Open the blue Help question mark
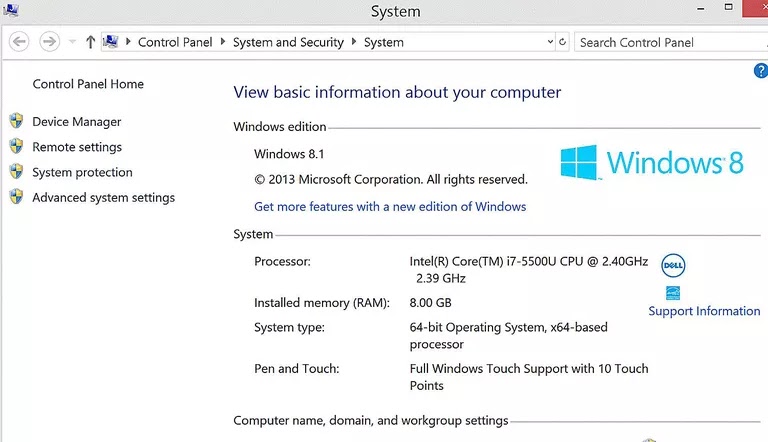This screenshot has width=768, height=442. click(x=760, y=71)
